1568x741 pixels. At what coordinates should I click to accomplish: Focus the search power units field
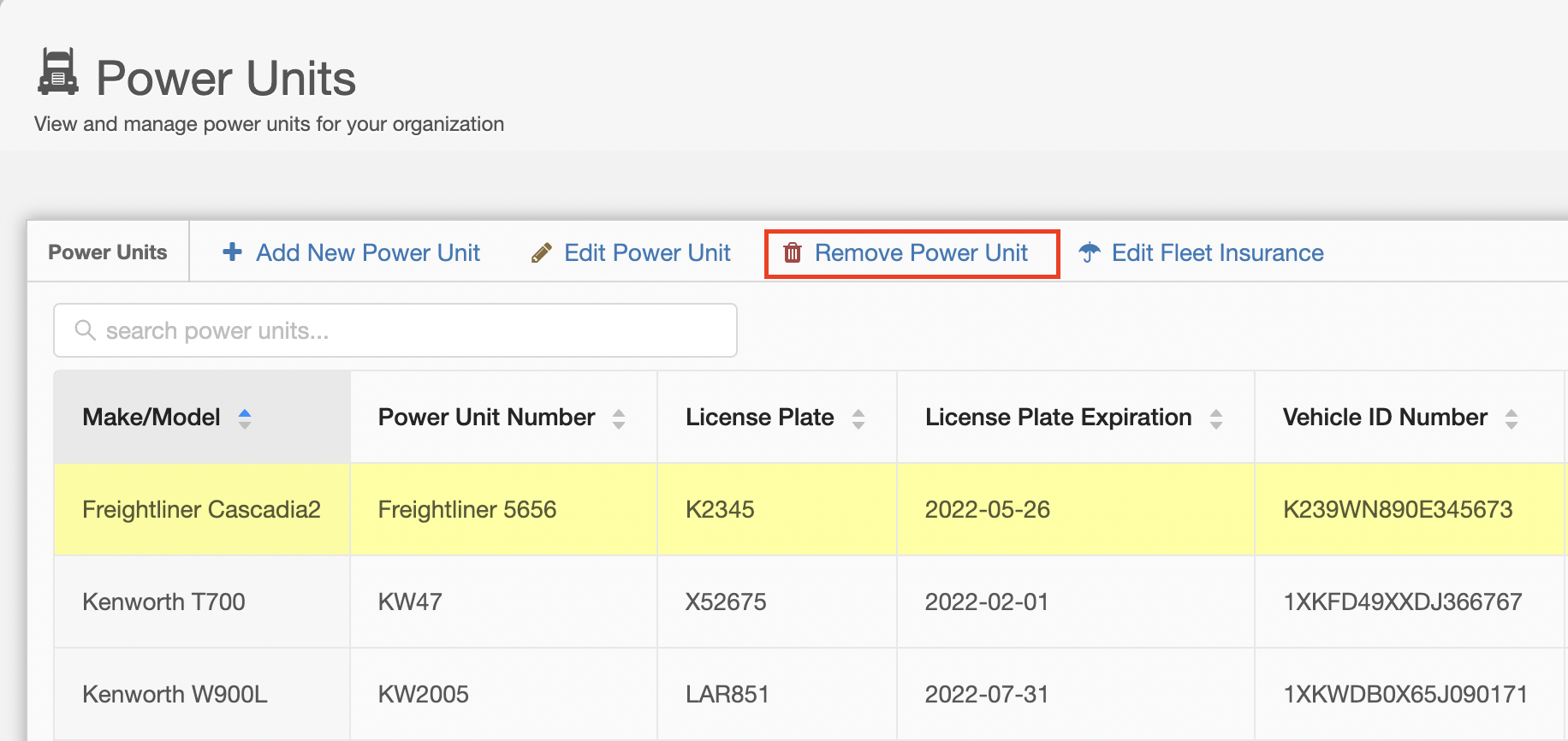coord(395,330)
